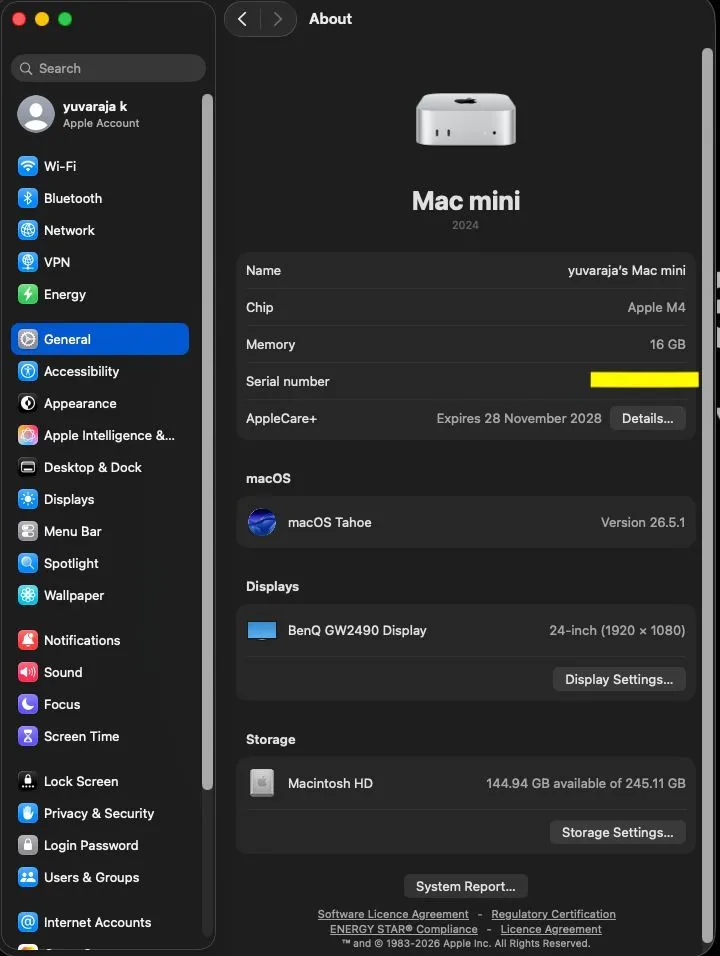Click the Mac mini title heading

pyautogui.click(x=466, y=201)
